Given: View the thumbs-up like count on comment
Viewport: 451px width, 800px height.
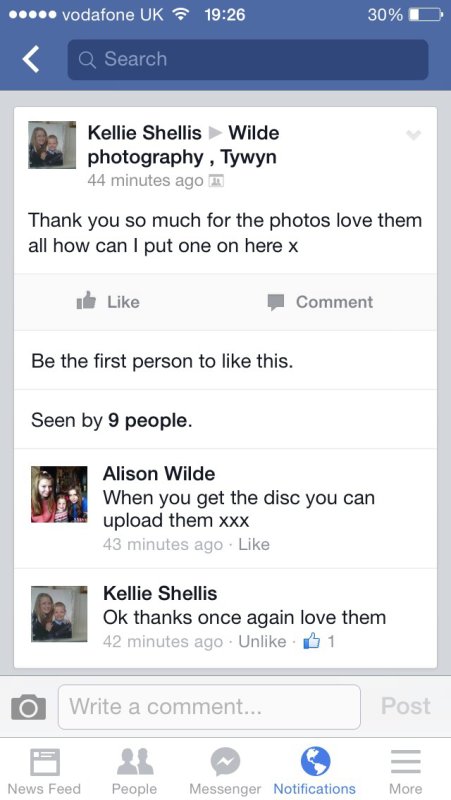Looking at the screenshot, I should point(319,641).
